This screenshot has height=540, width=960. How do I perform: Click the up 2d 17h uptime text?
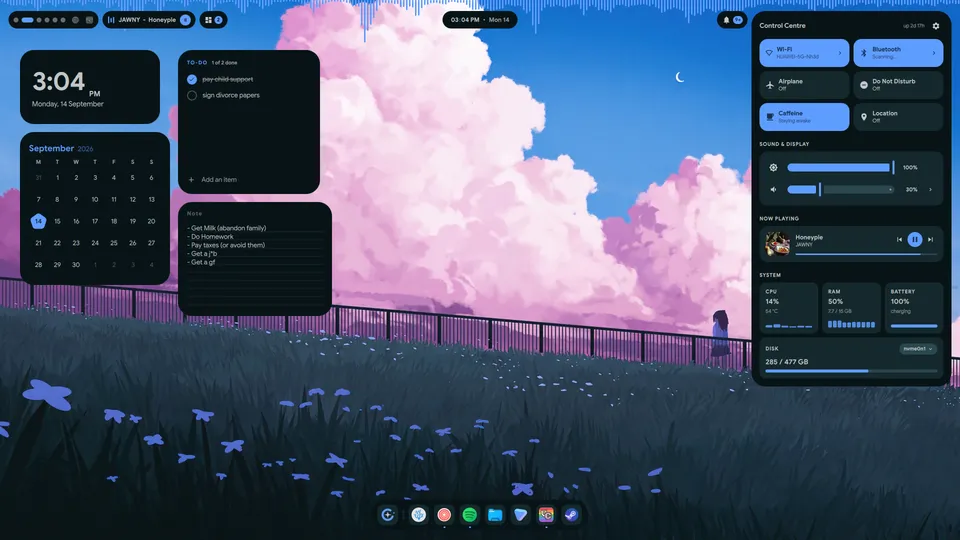point(913,26)
